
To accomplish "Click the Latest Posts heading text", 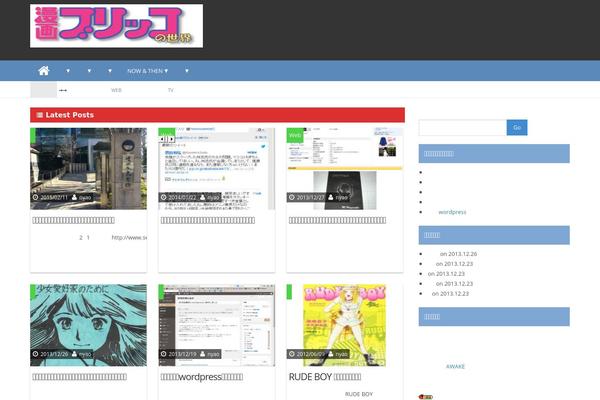I will pos(70,115).
